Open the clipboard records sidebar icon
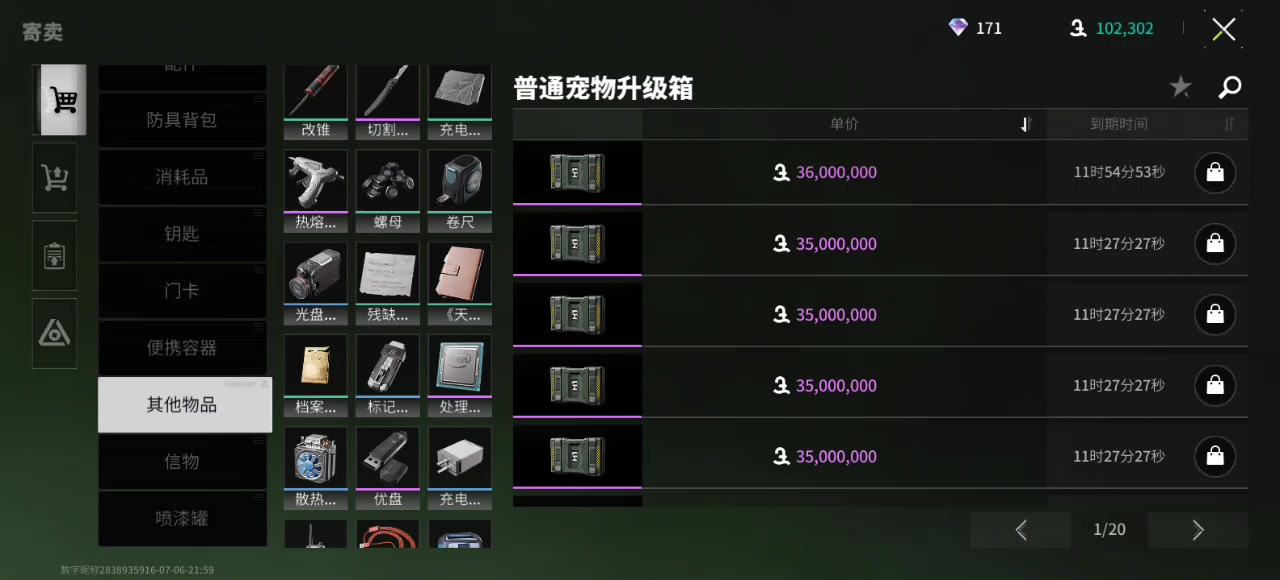Viewport: 1280px width, 580px height. [x=54, y=256]
